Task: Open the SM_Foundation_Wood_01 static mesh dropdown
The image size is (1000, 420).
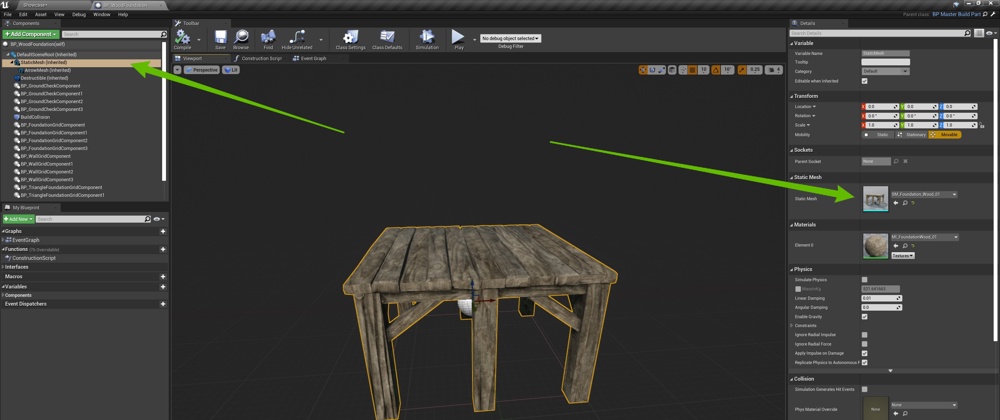Action: 923,194
